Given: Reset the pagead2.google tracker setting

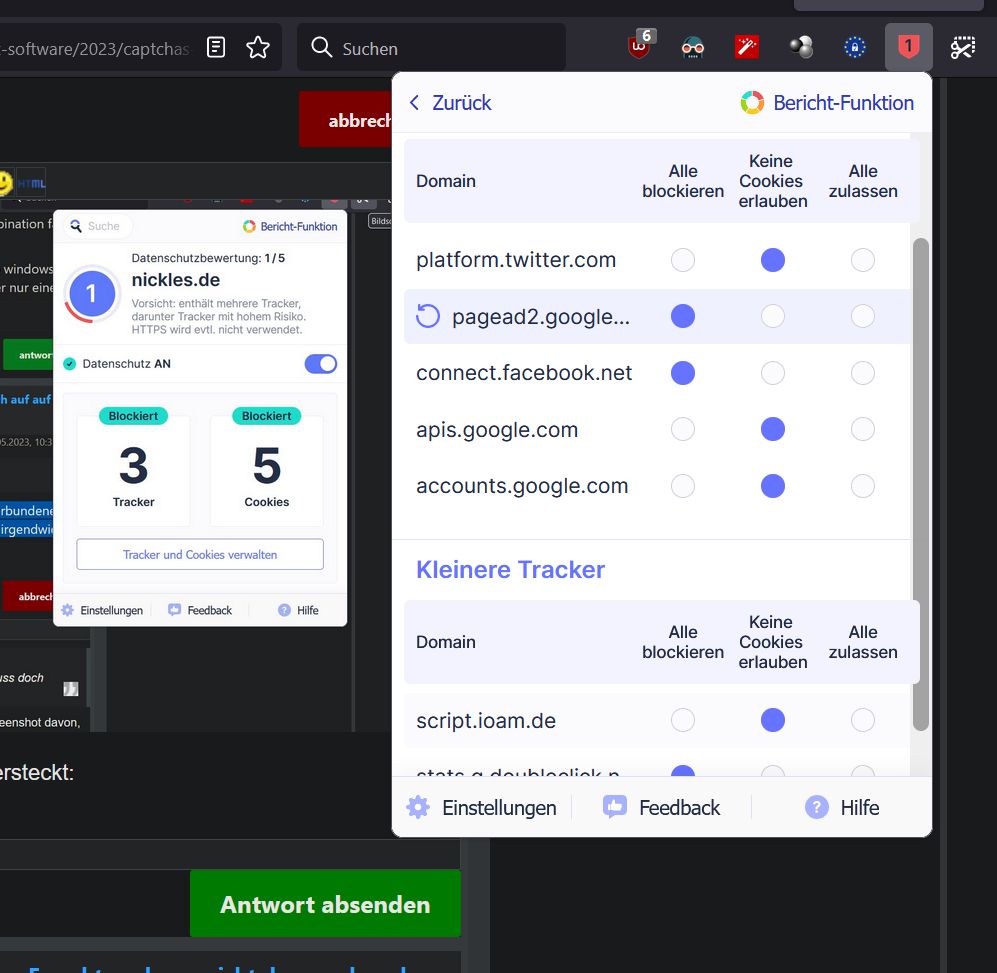Looking at the screenshot, I should (428, 316).
